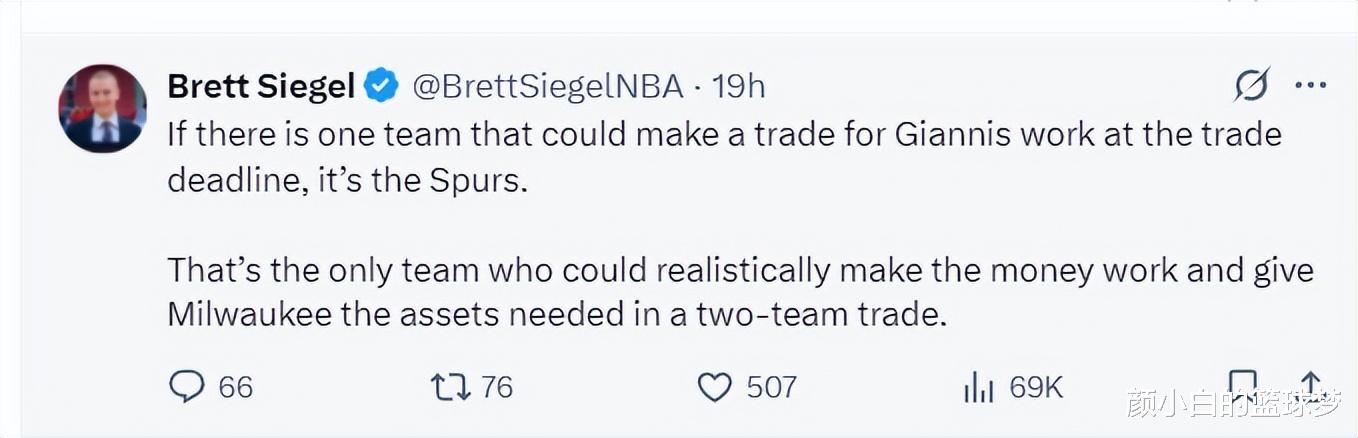Click the 76 reposts count
This screenshot has height=438, width=1358.
[497, 387]
